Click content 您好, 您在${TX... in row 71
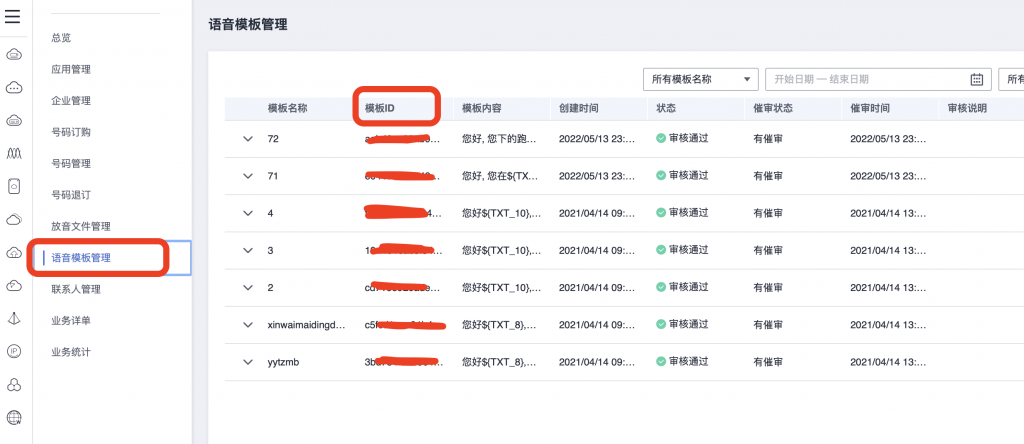 (501, 176)
